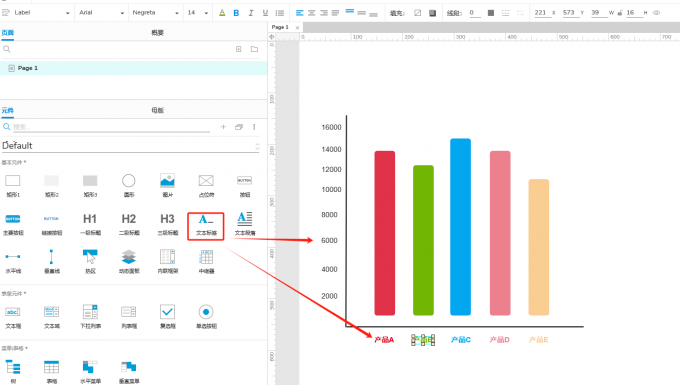Open the Negreta font style dropdown
The height and width of the screenshot is (385, 680).
click(x=155, y=13)
